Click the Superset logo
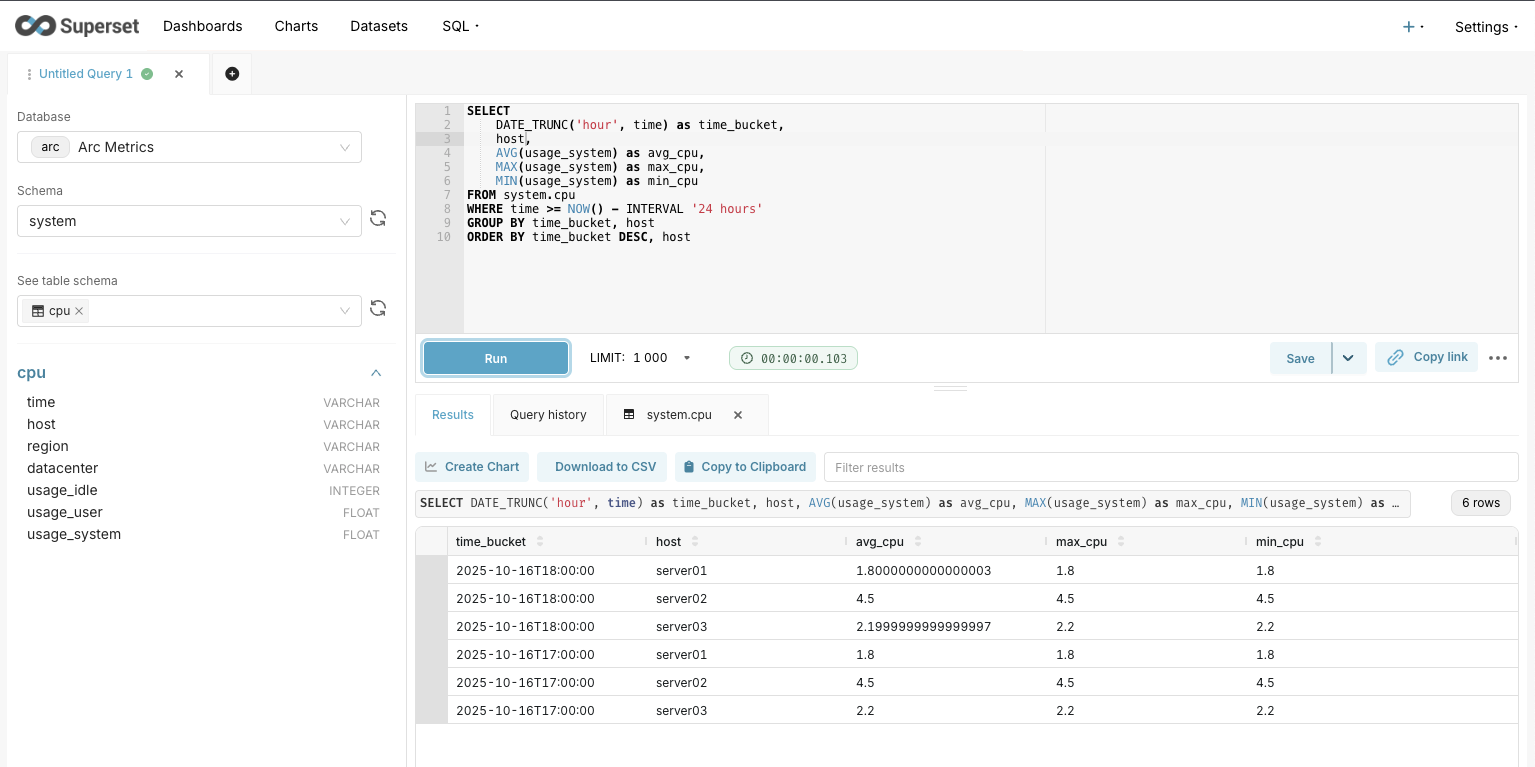 (77, 26)
